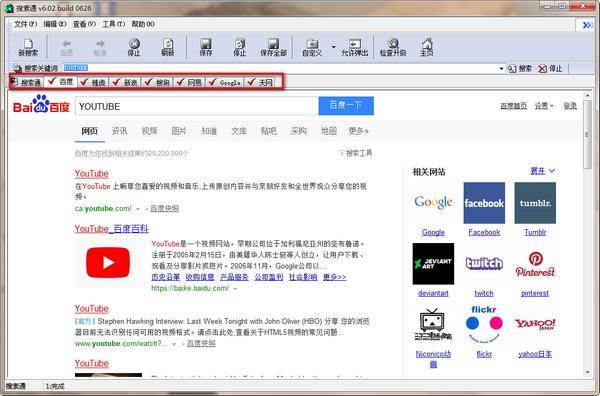
Task: Open the DeviantArt logo thumbnail
Action: point(433,264)
